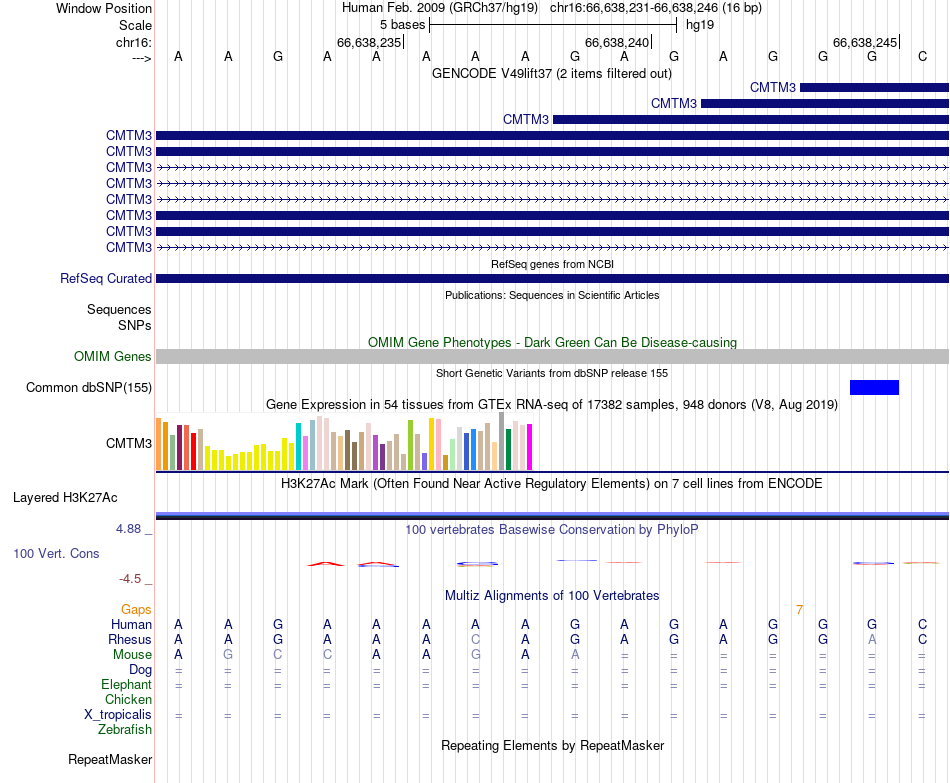Open Repeating Elements by RepeatMasker title

pos(552,745)
